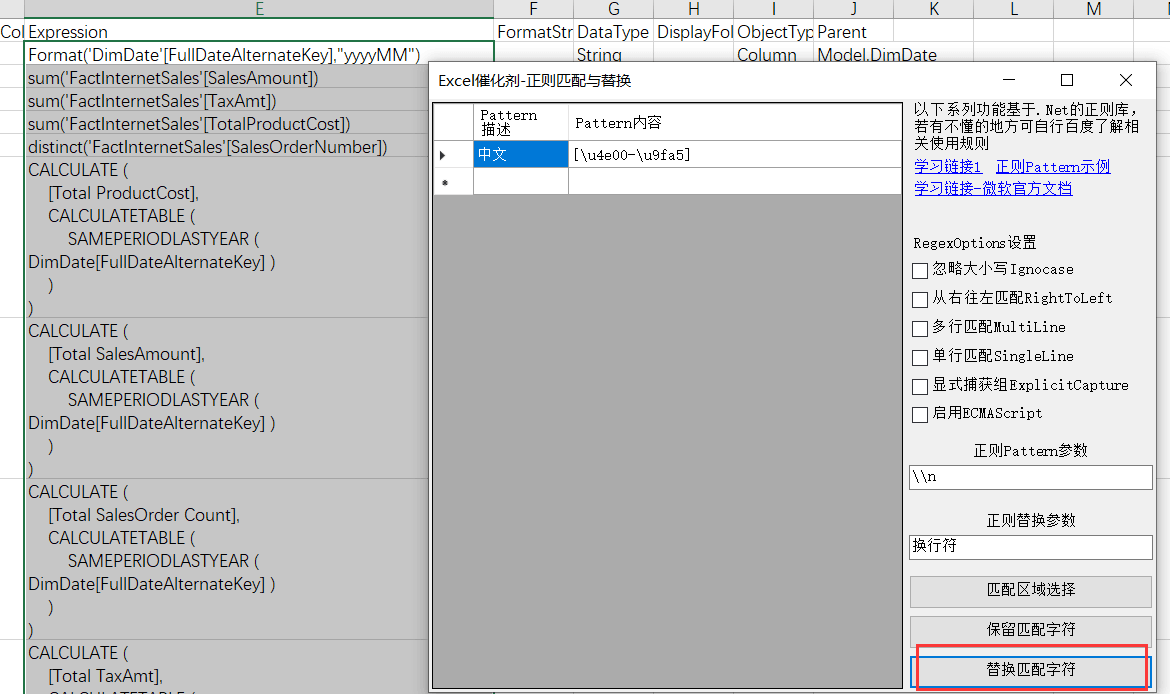
Task: Select column K header in spreadsheet
Action: point(933,9)
